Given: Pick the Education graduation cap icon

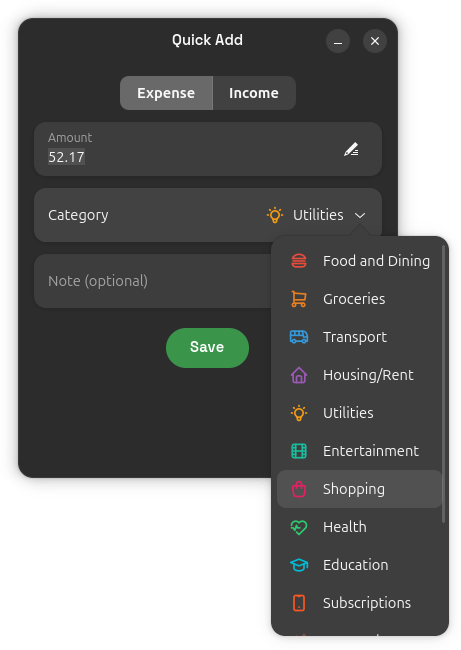Looking at the screenshot, I should (x=298, y=565).
